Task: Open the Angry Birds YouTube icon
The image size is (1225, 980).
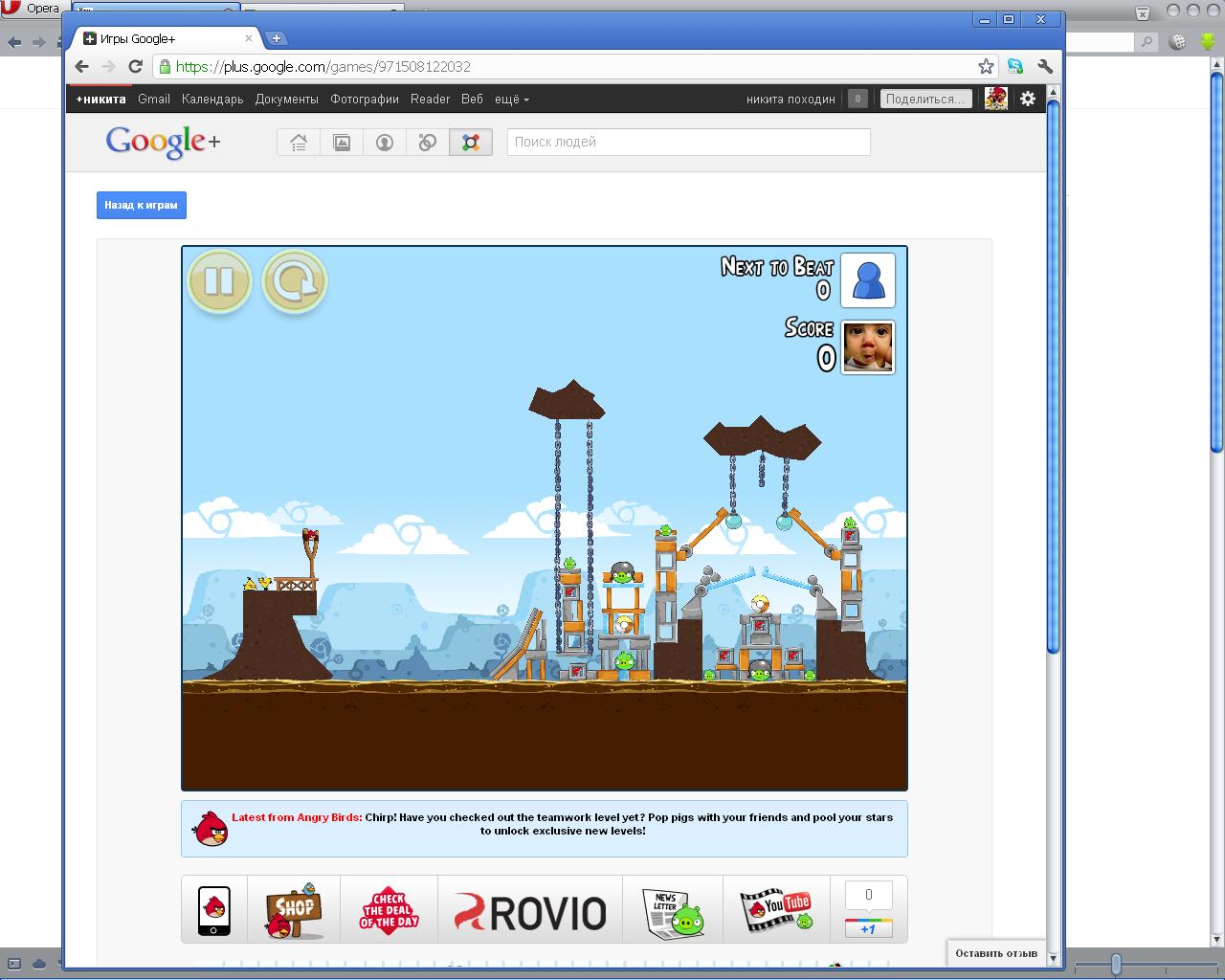Action: [776, 909]
